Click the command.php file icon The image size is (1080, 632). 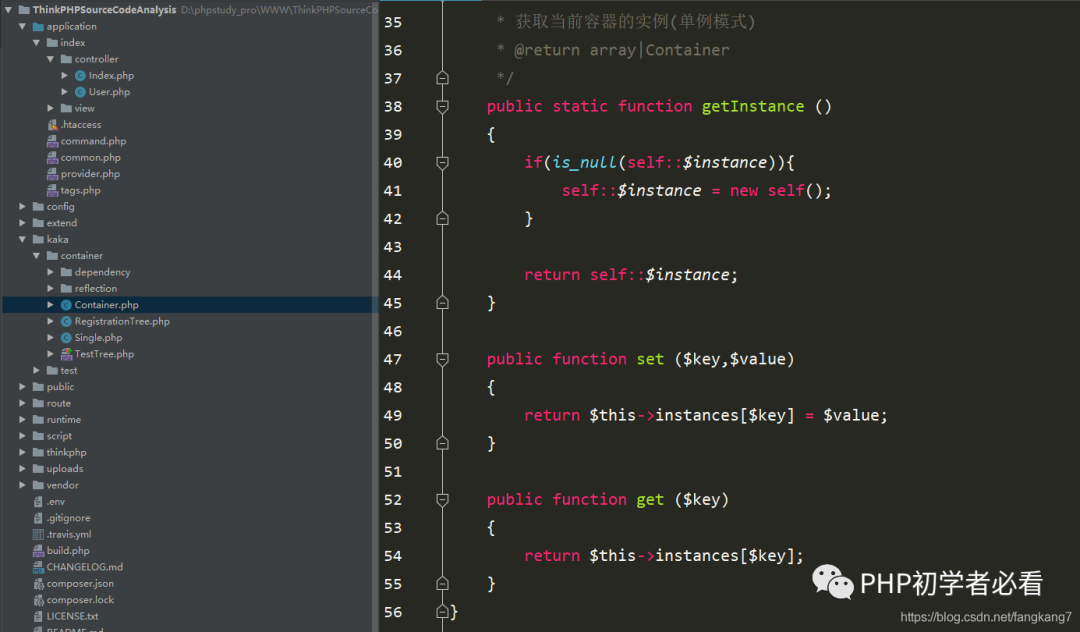click(x=52, y=141)
